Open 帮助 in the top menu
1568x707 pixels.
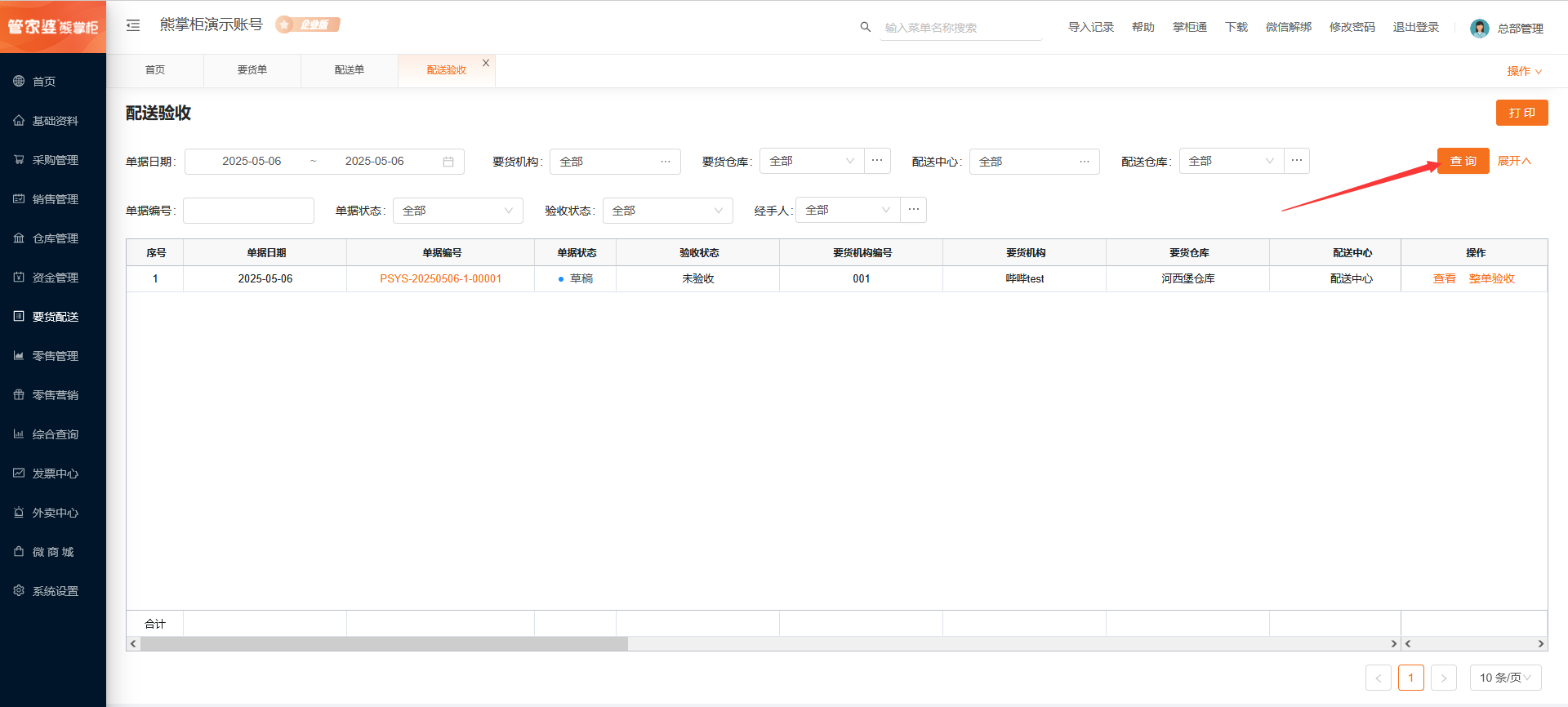pyautogui.click(x=1143, y=27)
